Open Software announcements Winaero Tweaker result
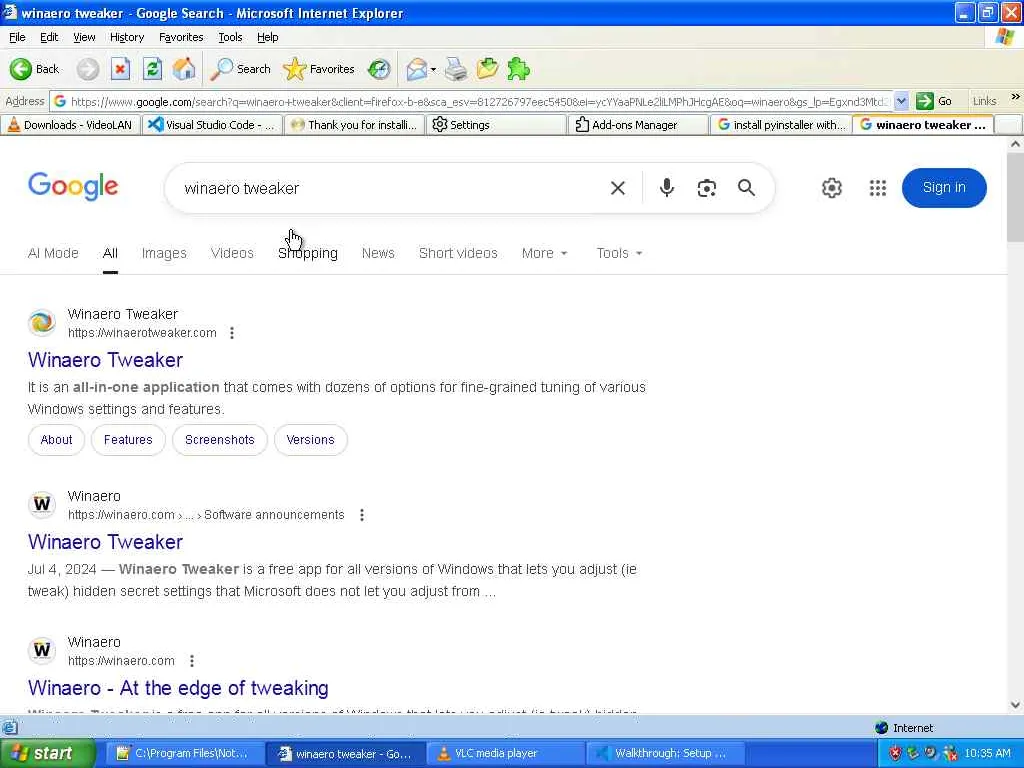 [x=105, y=542]
